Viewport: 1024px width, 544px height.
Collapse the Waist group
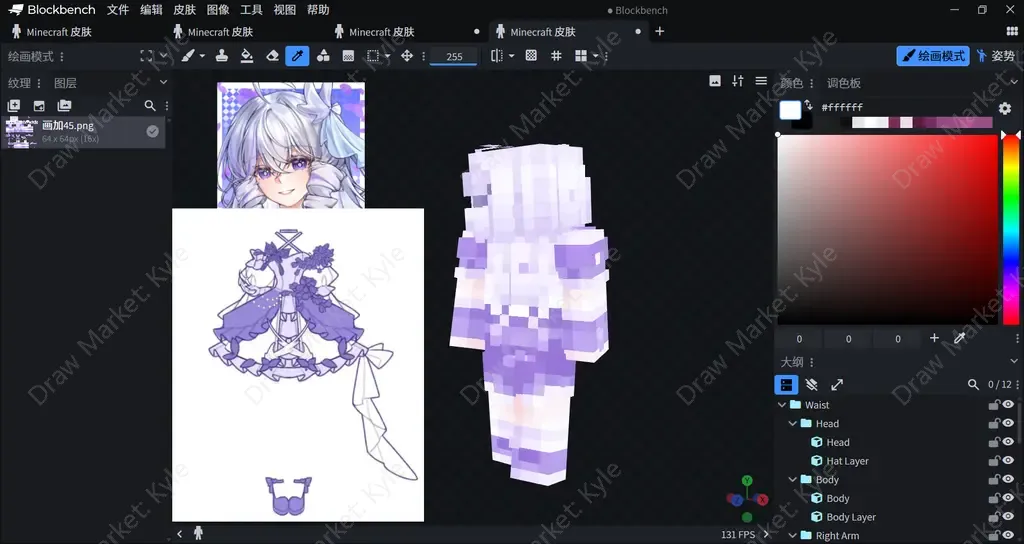click(x=782, y=405)
